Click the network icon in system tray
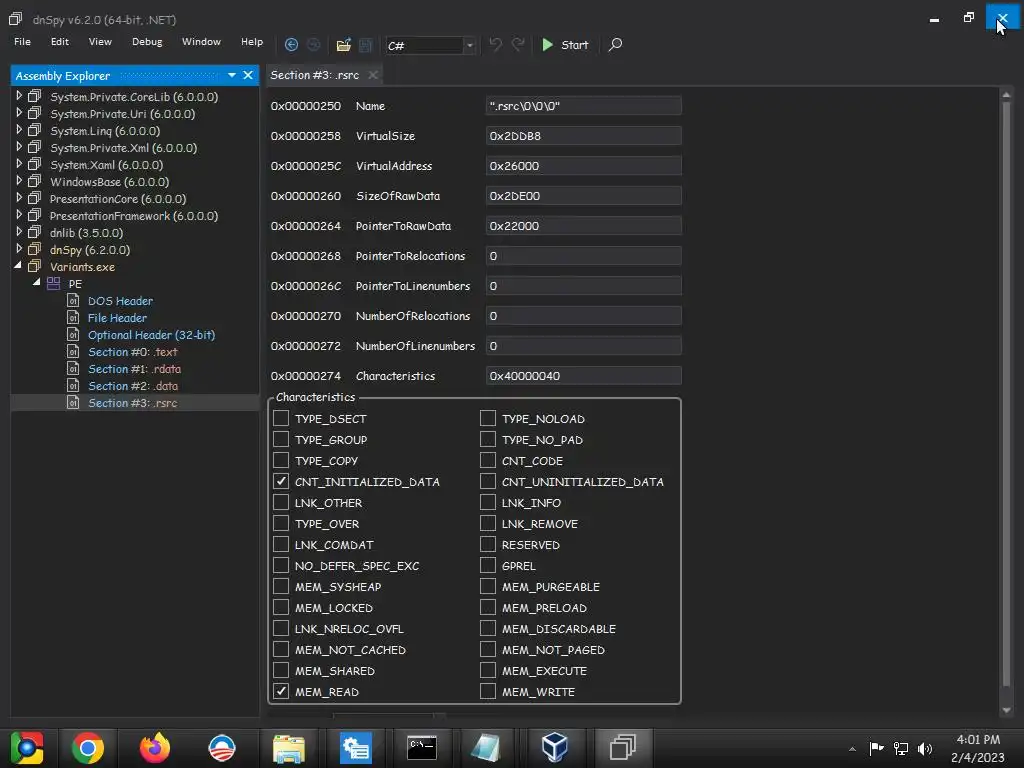 pos(901,748)
